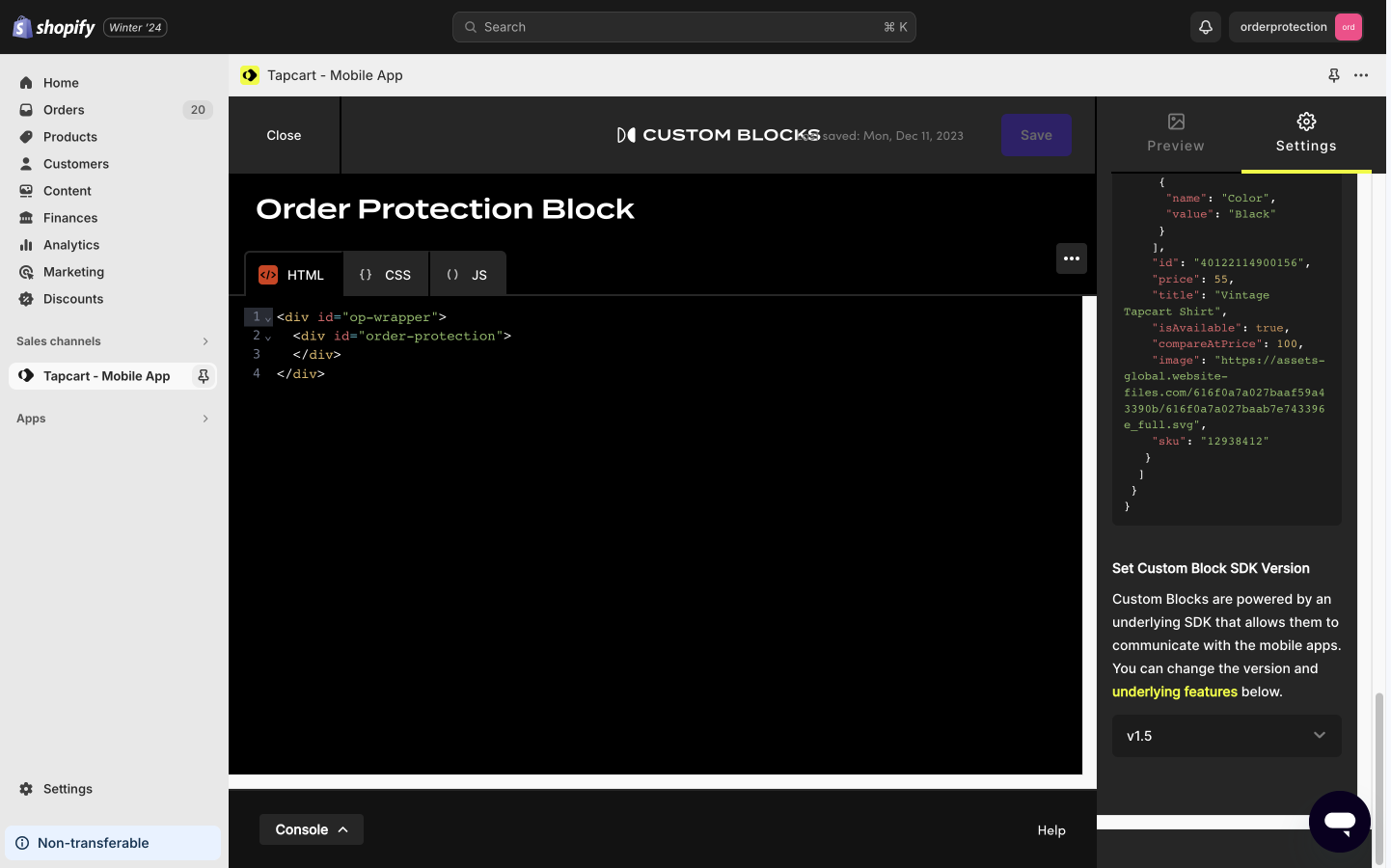Click the Save button
Viewport: 1391px width, 868px height.
pos(1036,135)
